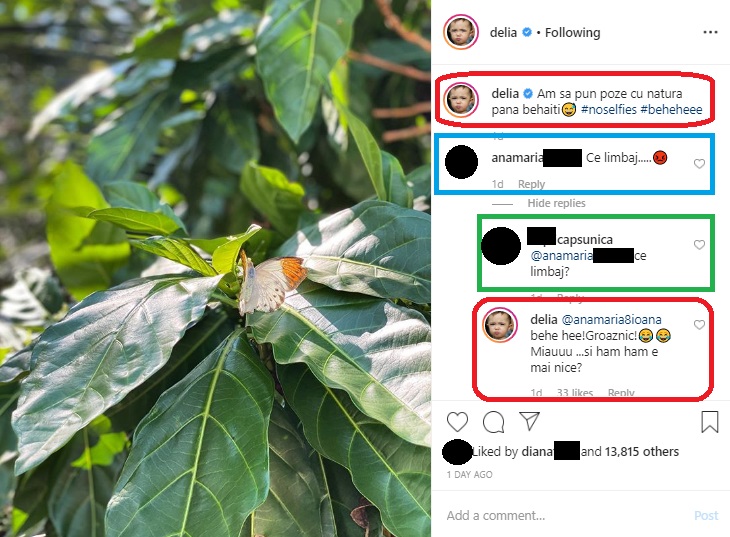Like the post with the heart icon
The width and height of the screenshot is (730, 537).
tap(457, 422)
